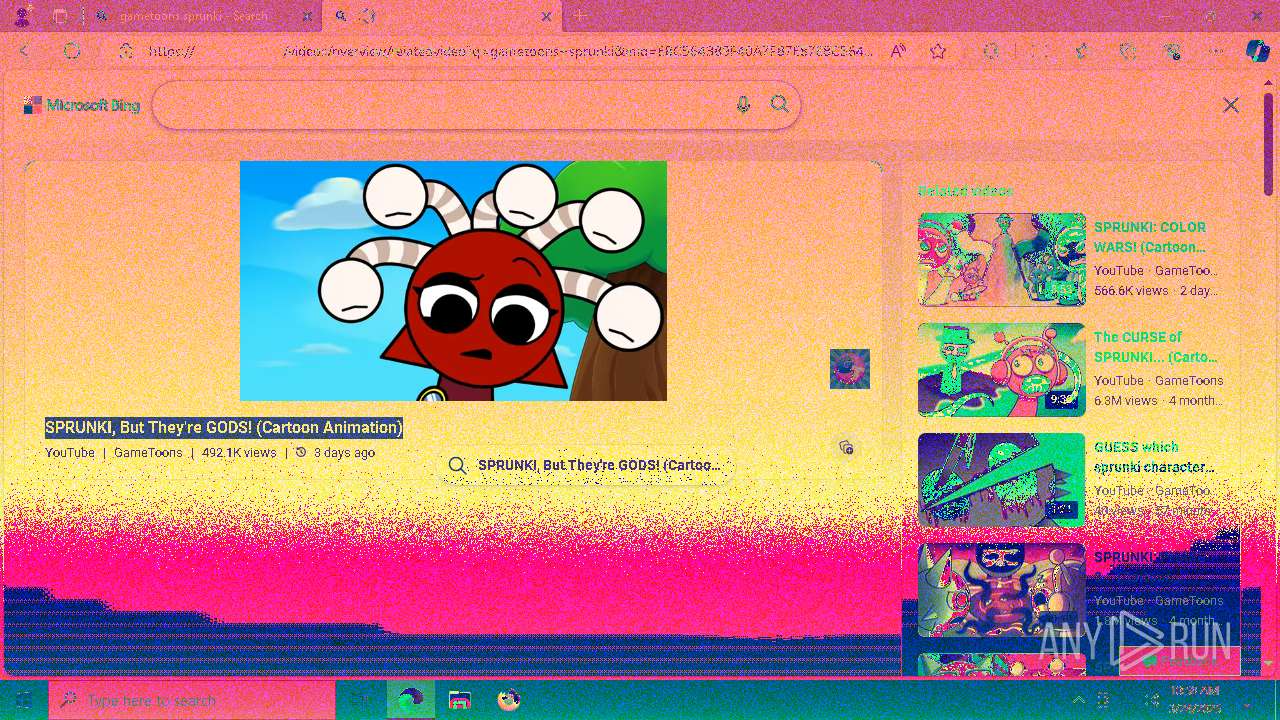This screenshot has width=1280, height=720.
Task: Open Task View on the taskbar
Action: pos(361,700)
